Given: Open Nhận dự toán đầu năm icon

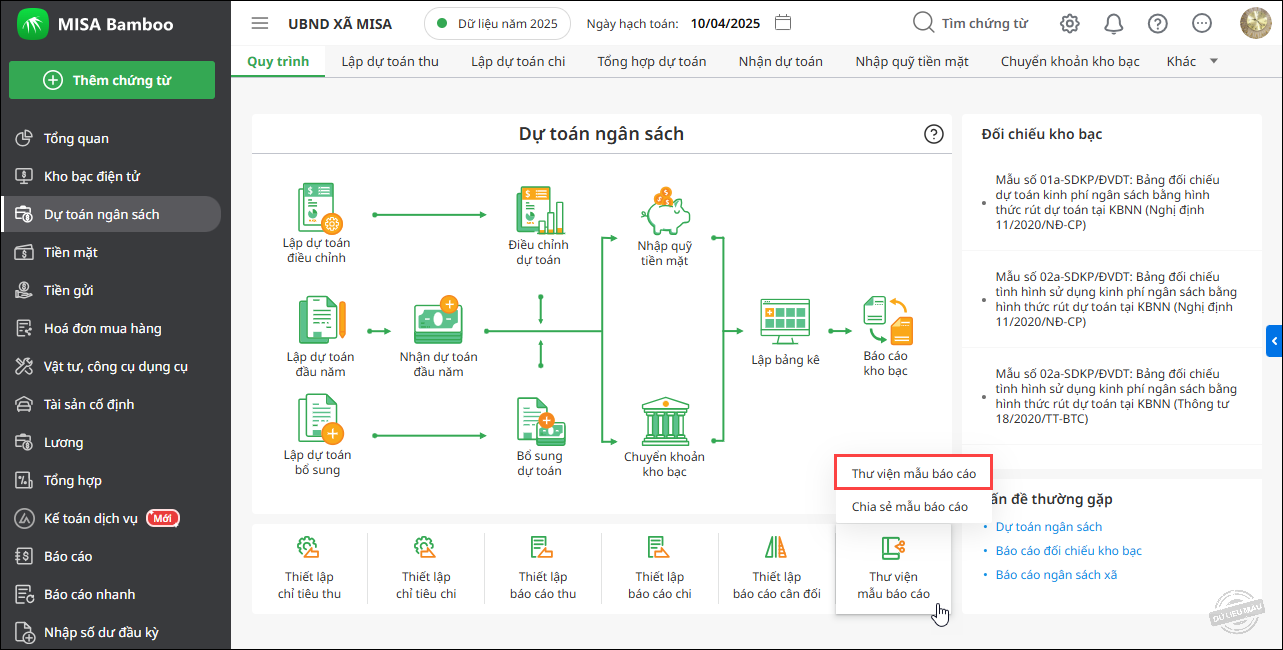Looking at the screenshot, I should [438, 321].
